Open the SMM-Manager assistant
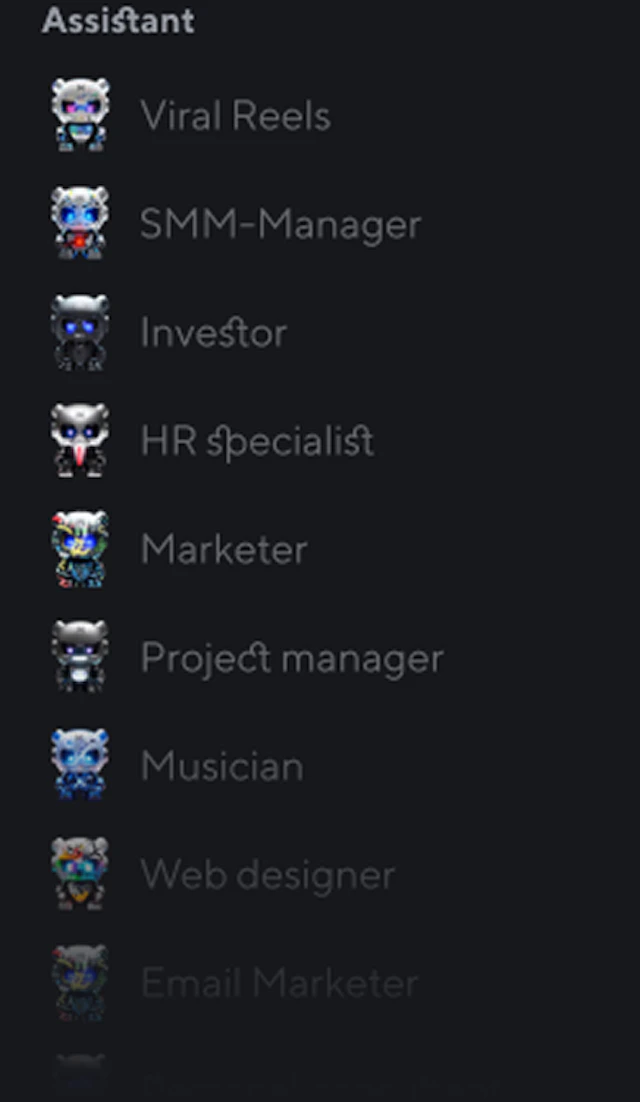 (280, 225)
